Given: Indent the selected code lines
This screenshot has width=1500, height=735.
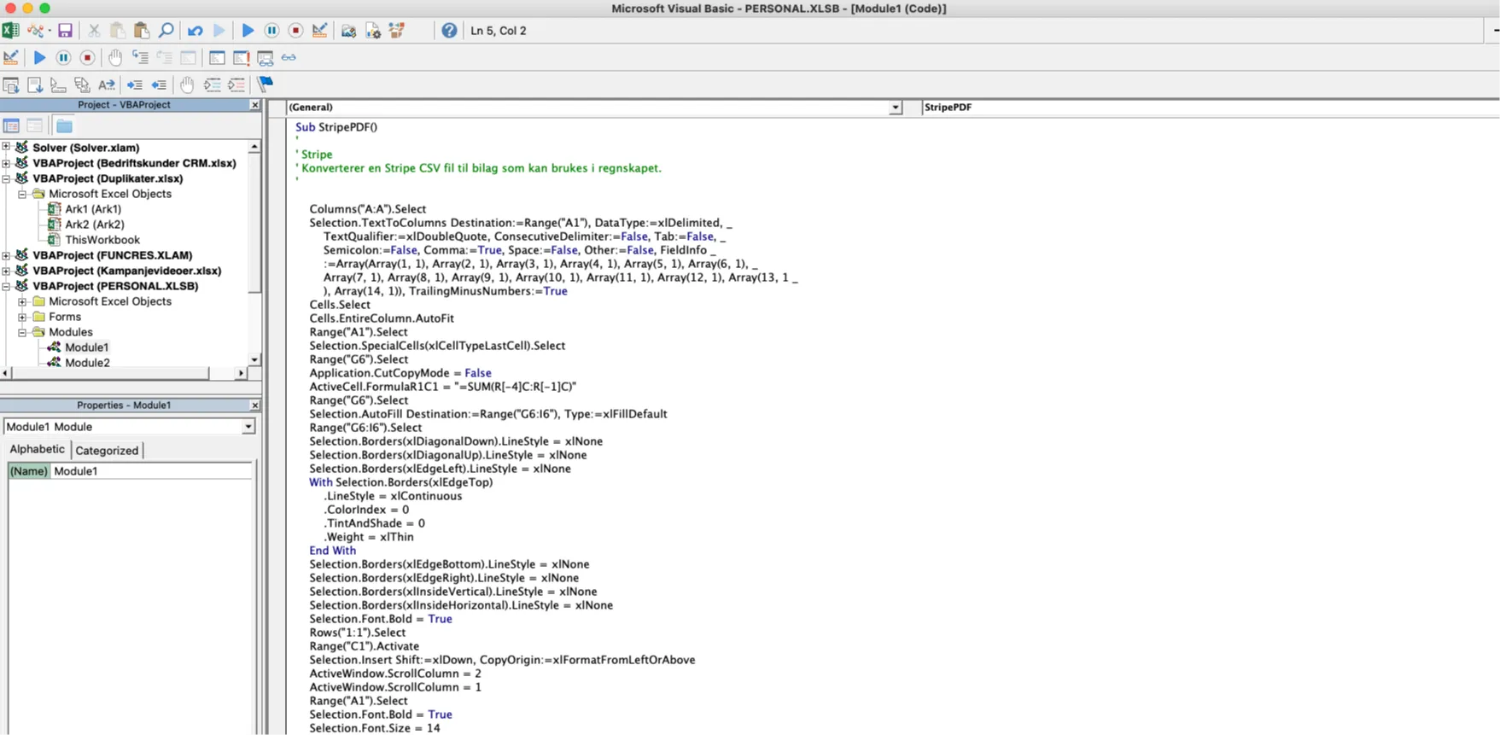Looking at the screenshot, I should pos(135,85).
